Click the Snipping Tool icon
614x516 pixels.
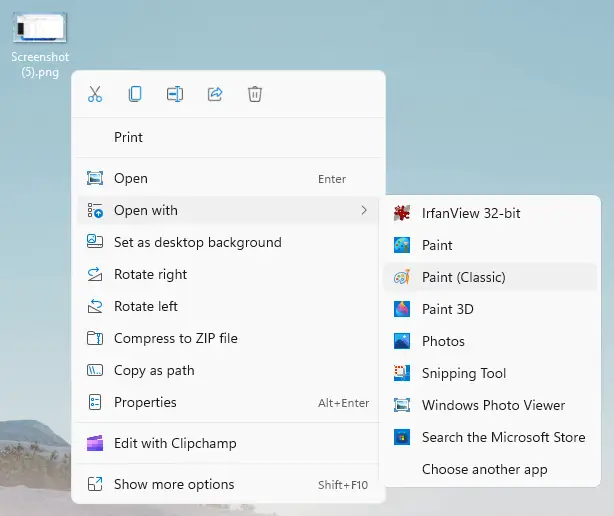coord(402,373)
